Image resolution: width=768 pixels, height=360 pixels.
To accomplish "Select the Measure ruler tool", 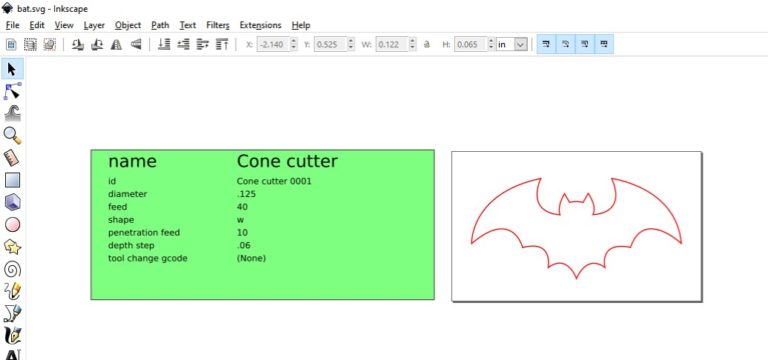I will pyautogui.click(x=12, y=158).
